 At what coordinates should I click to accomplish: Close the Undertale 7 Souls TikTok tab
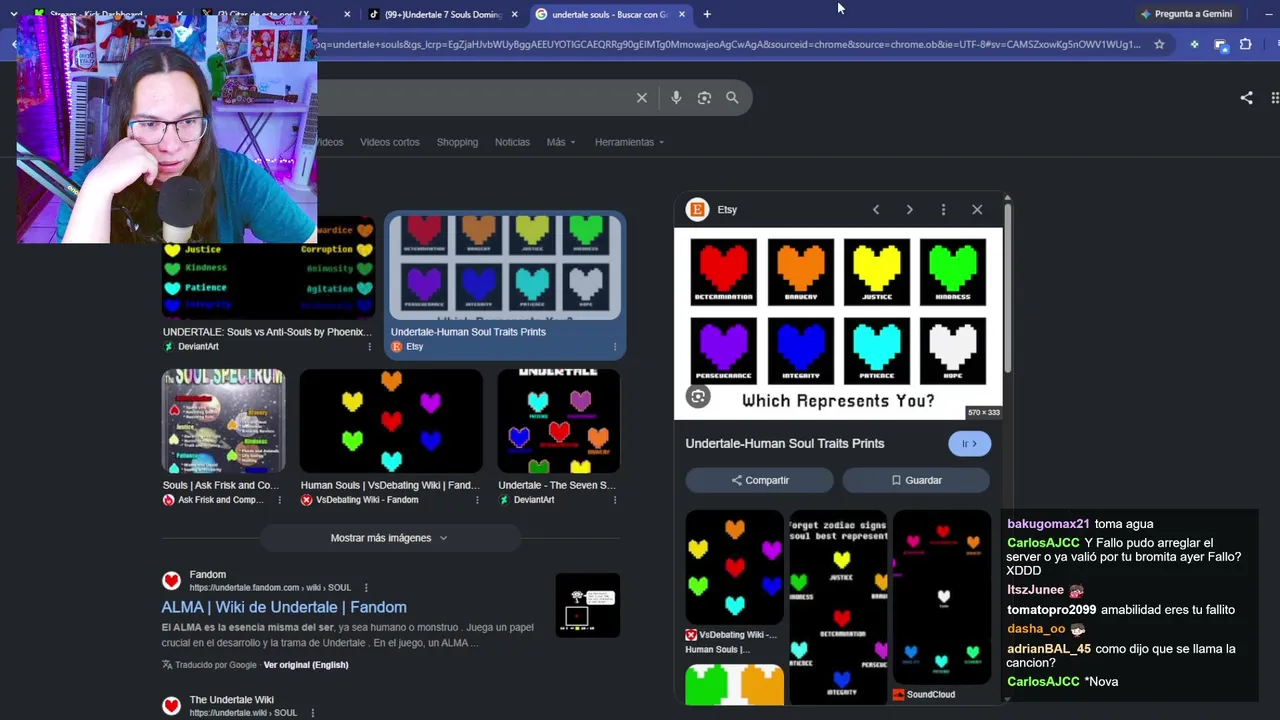pyautogui.click(x=515, y=14)
